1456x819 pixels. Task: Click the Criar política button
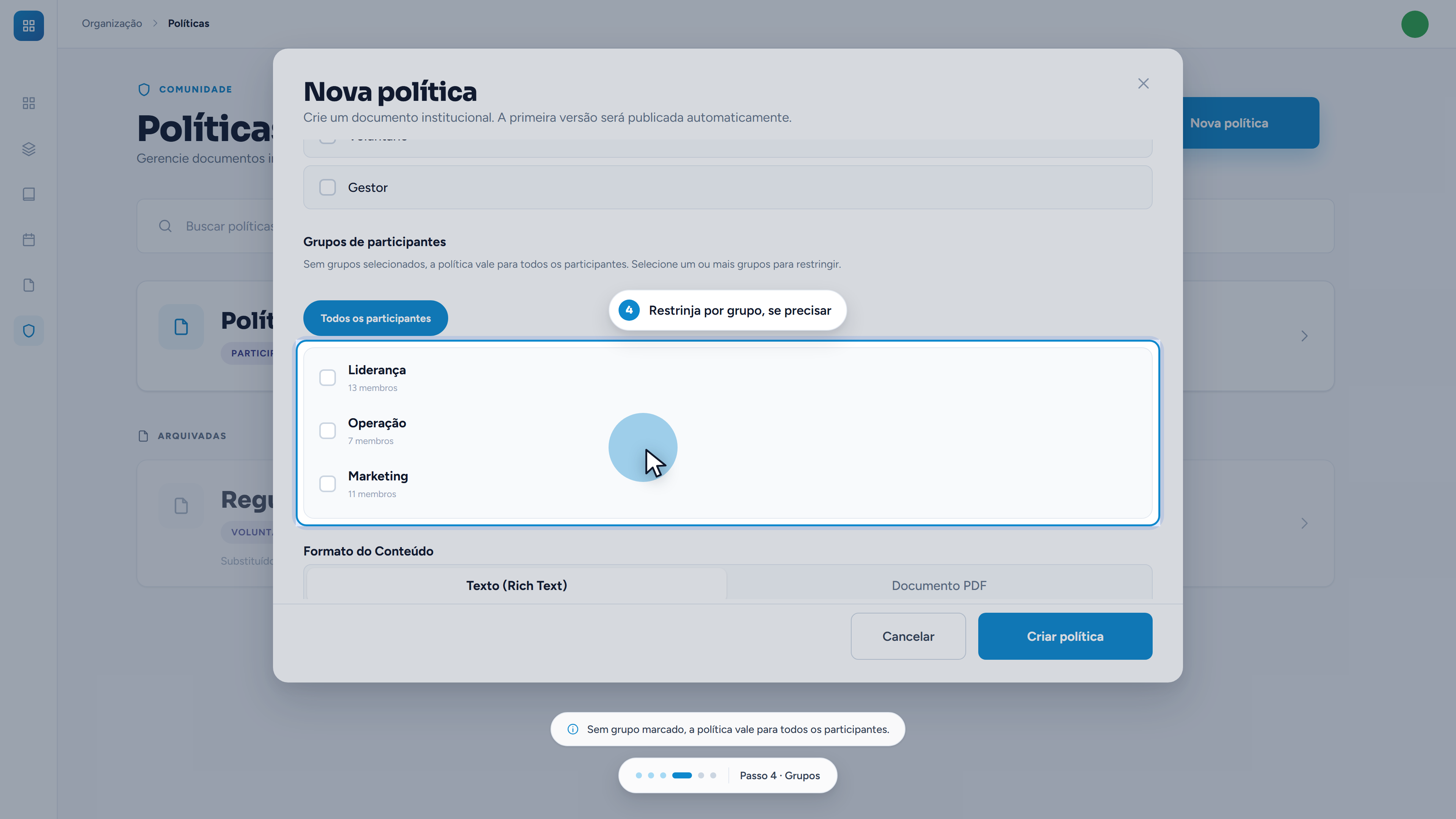(1065, 636)
